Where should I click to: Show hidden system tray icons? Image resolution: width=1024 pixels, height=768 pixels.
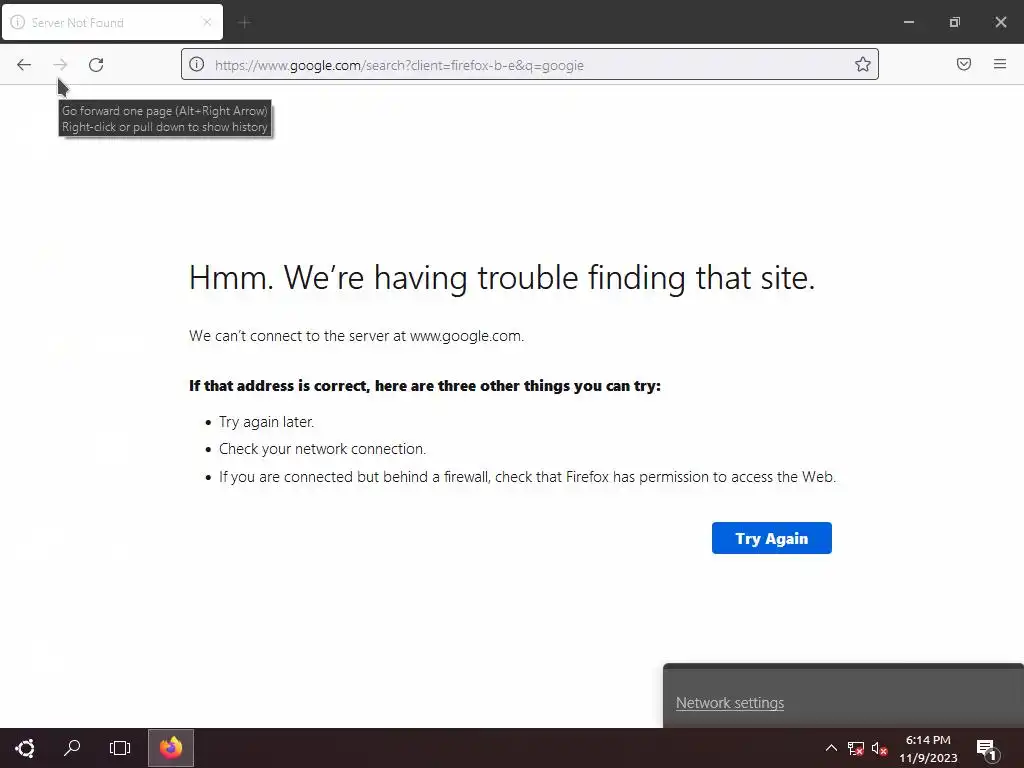(831, 748)
